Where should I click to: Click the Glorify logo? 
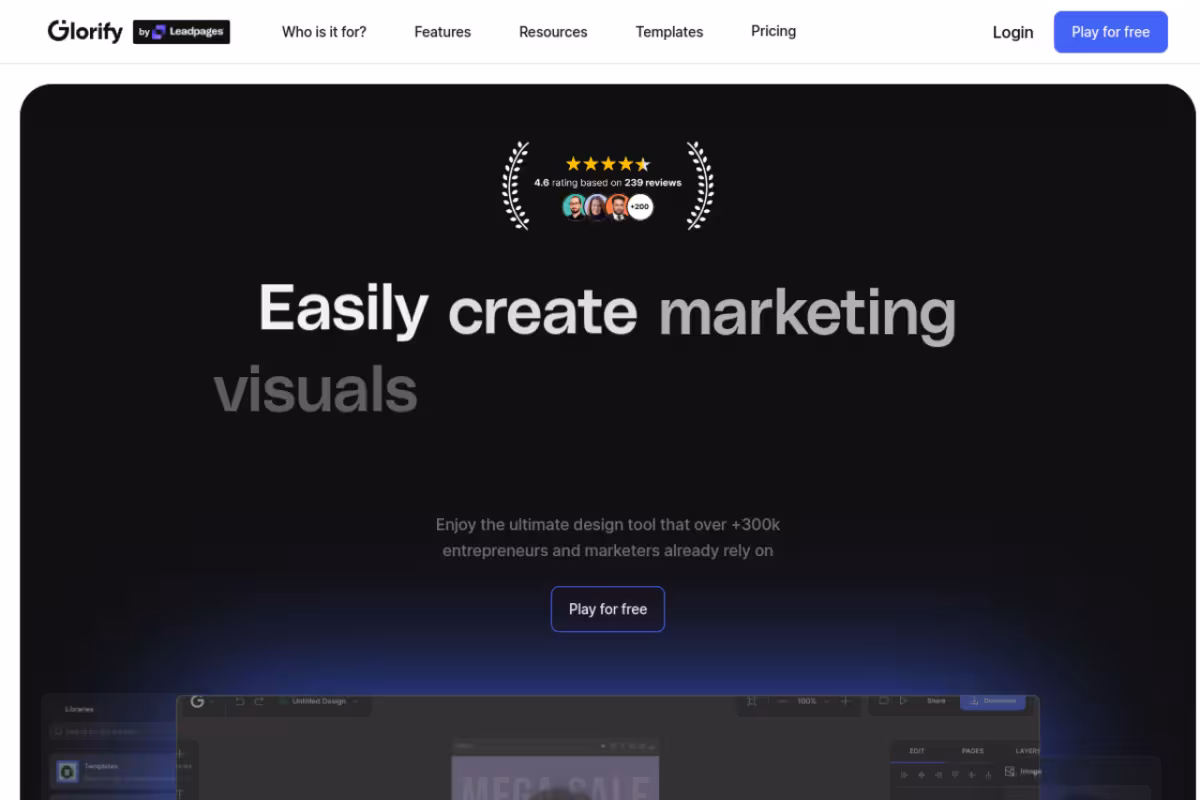85,31
